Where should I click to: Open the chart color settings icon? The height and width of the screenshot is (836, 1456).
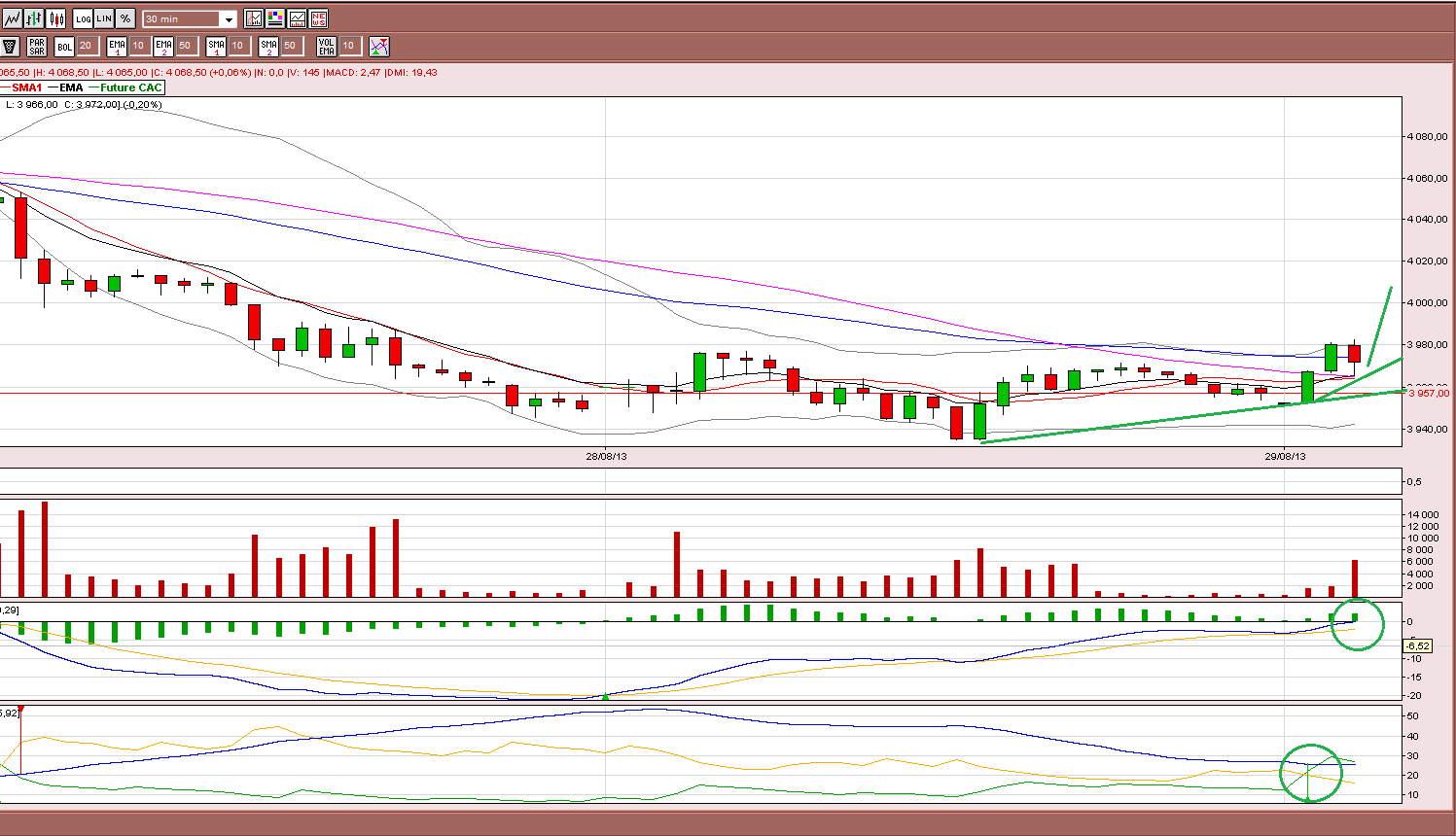coord(275,18)
